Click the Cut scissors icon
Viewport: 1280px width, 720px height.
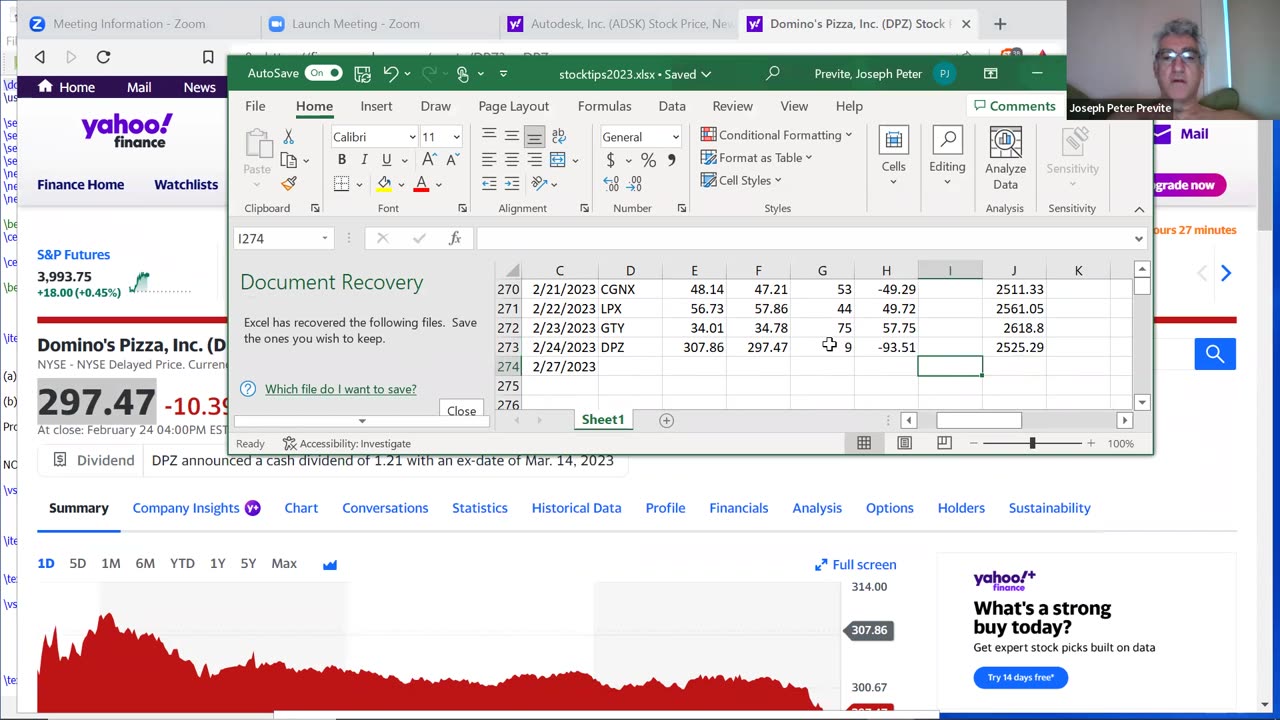coord(288,137)
